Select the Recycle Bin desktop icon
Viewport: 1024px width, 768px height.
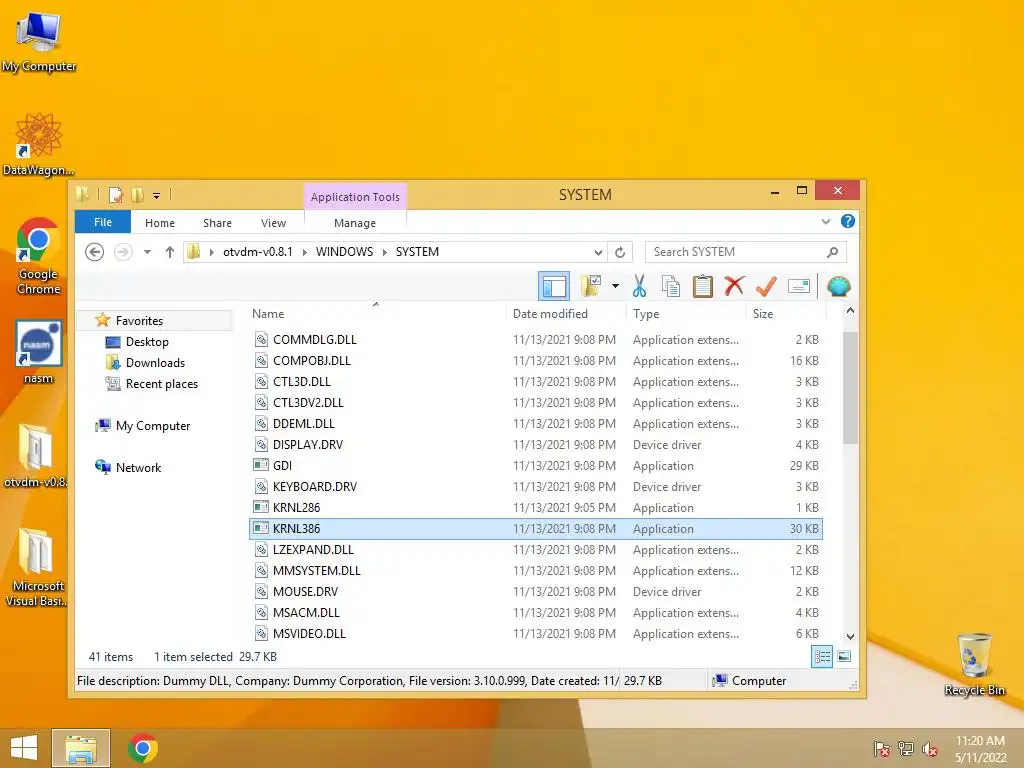tap(974, 664)
